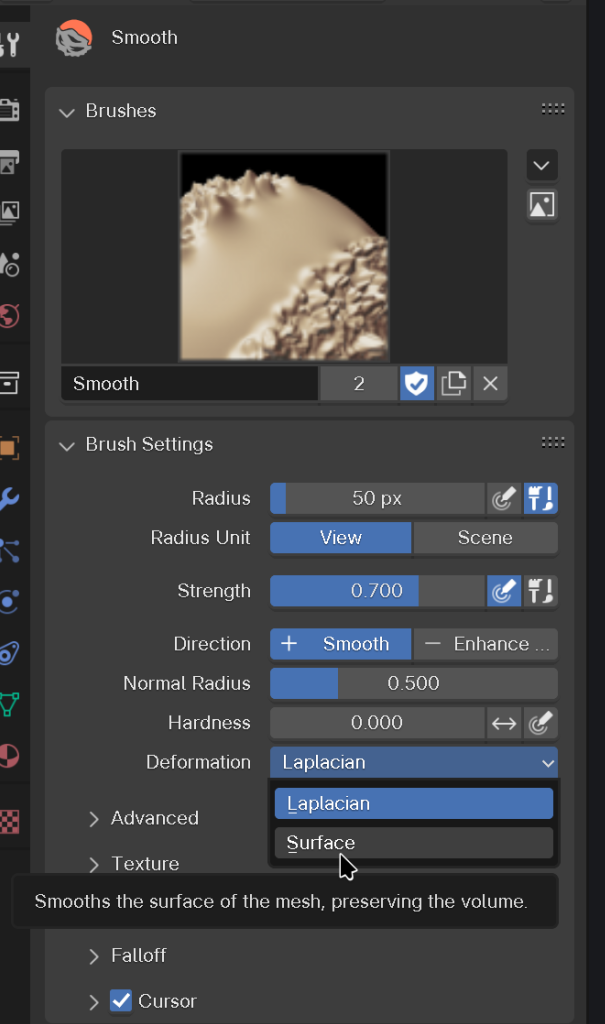Set Direction to Smooth
Image resolution: width=605 pixels, height=1024 pixels.
(x=340, y=644)
